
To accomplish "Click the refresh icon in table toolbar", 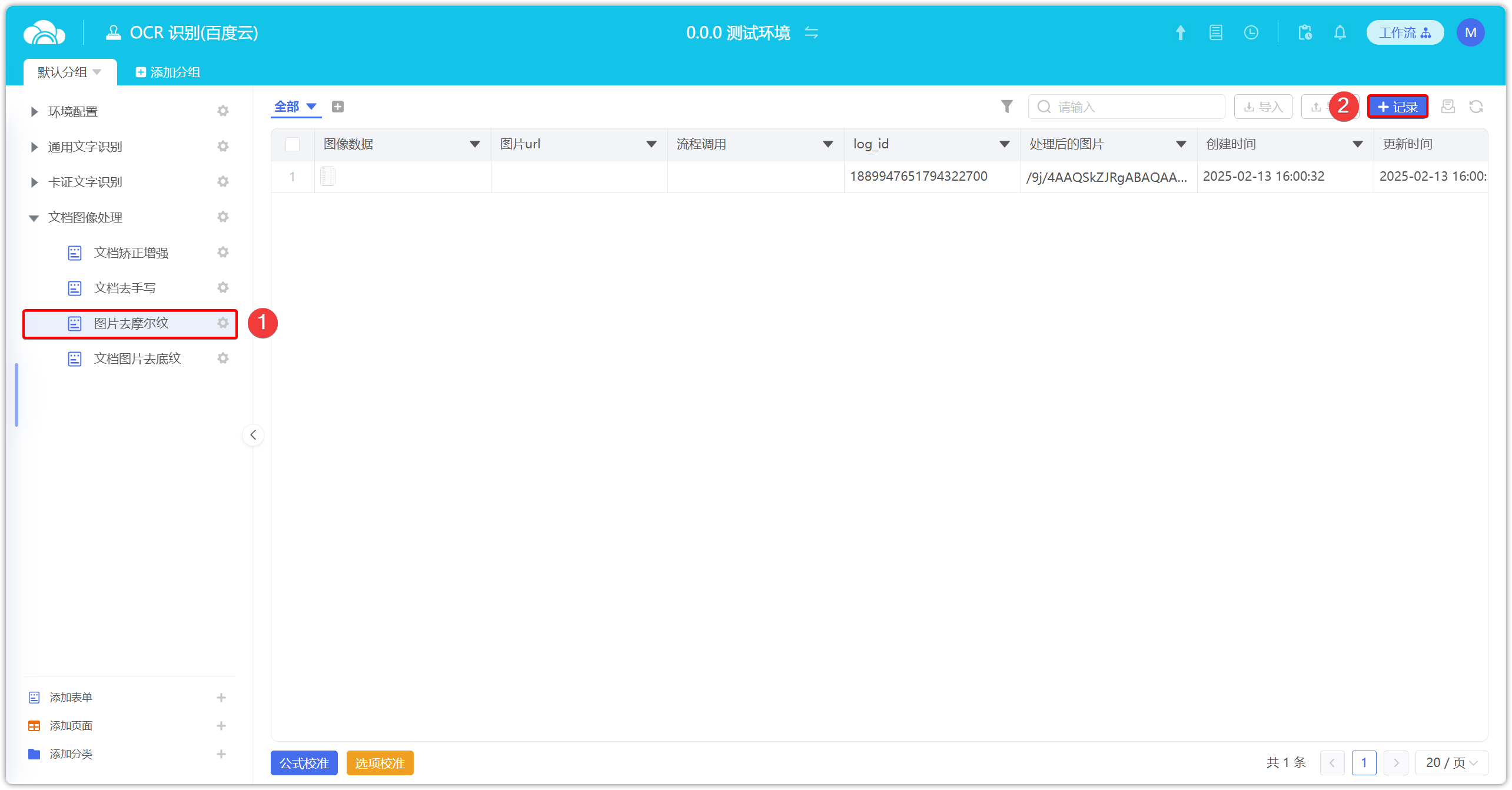I will click(1476, 107).
